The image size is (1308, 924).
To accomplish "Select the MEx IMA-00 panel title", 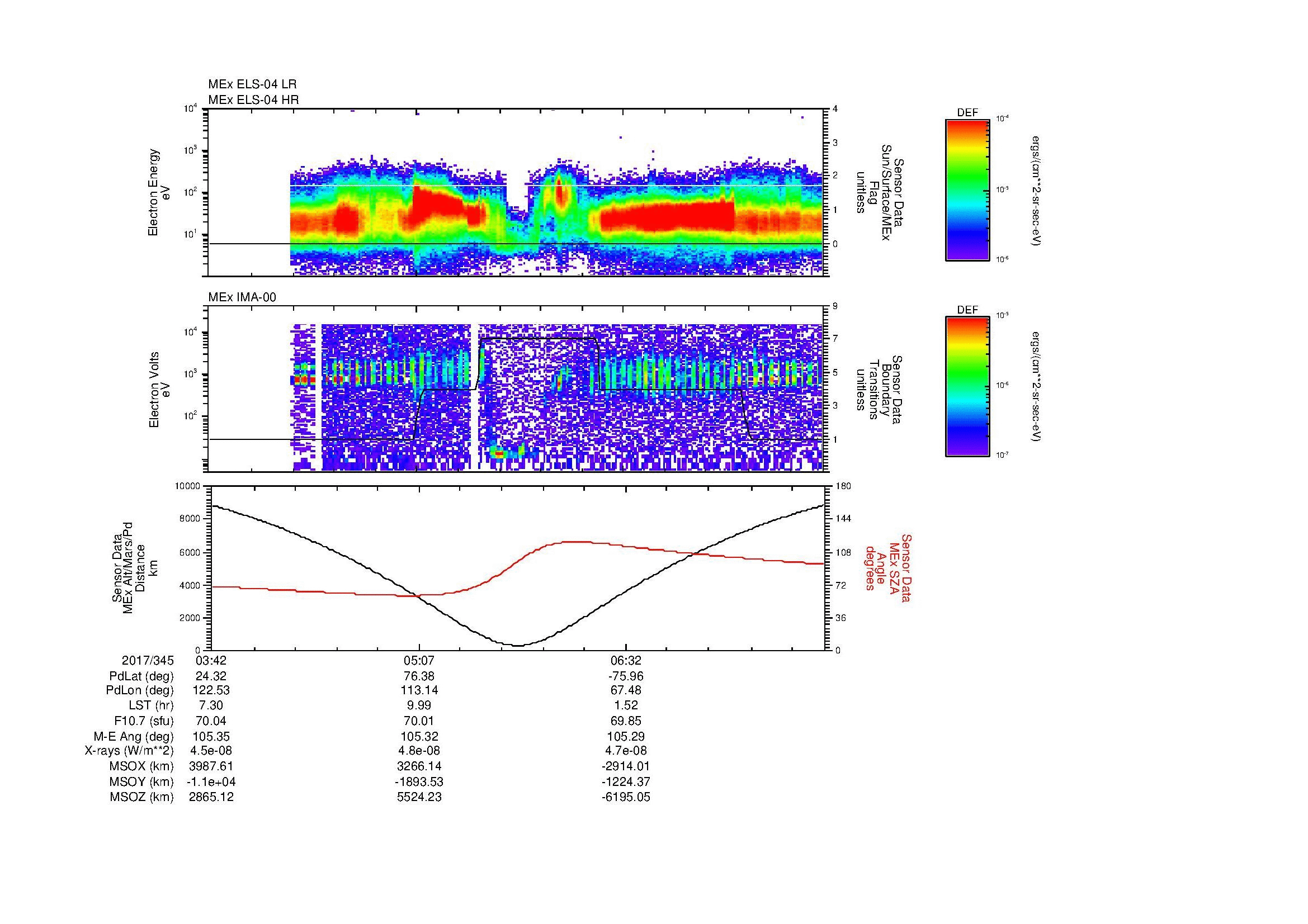I will click(242, 297).
